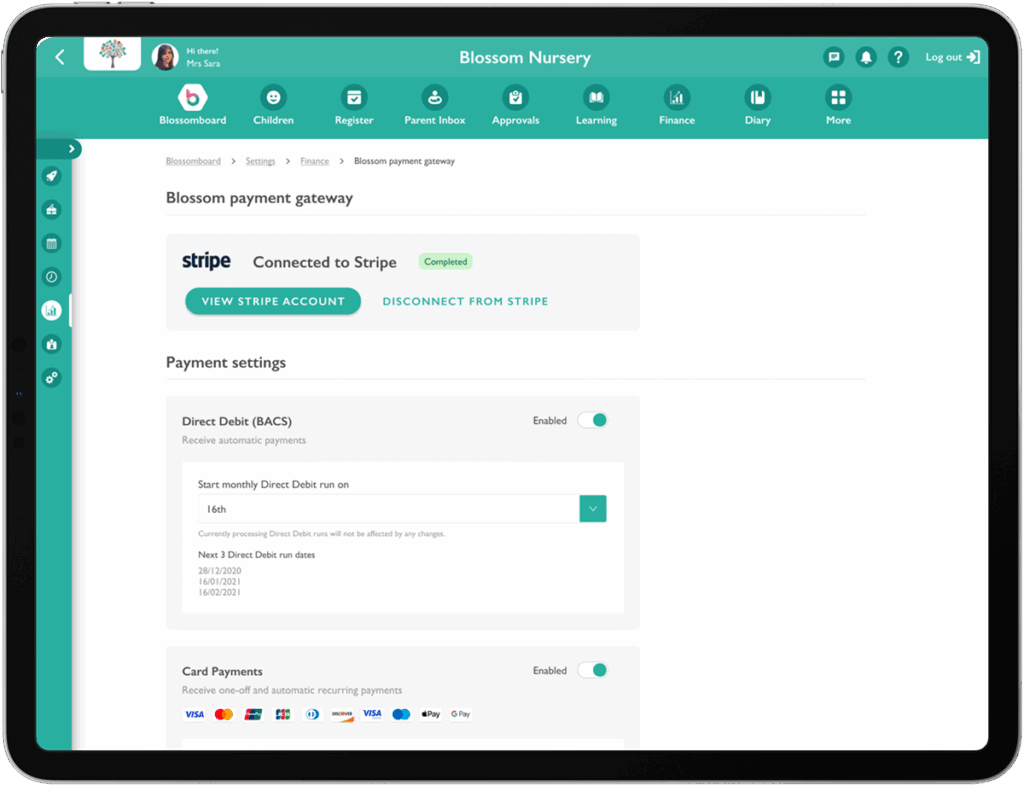Click Log out in the header
The image size is (1024, 786).
point(951,57)
